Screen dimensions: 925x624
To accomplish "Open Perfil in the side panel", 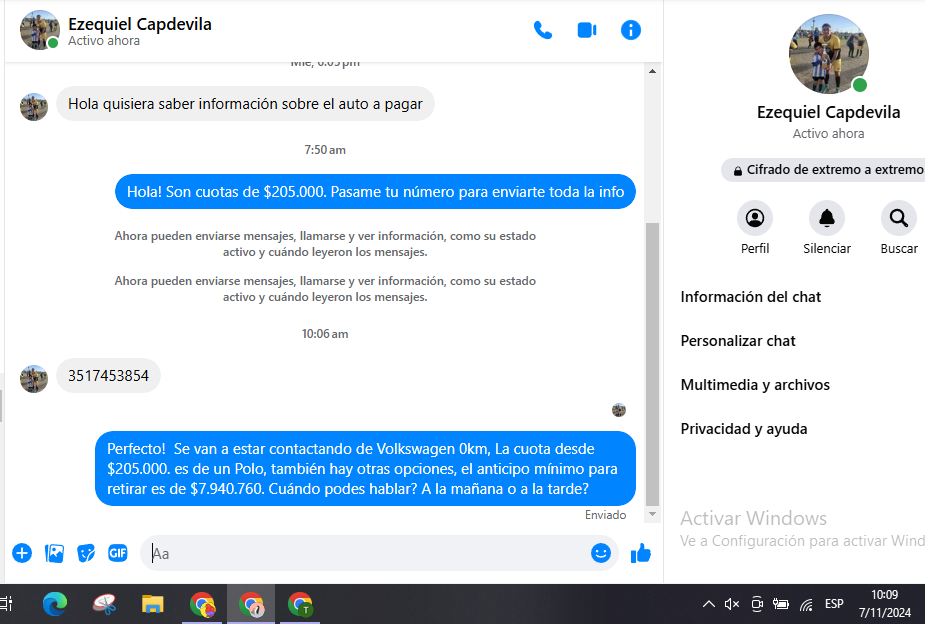I will [755, 218].
